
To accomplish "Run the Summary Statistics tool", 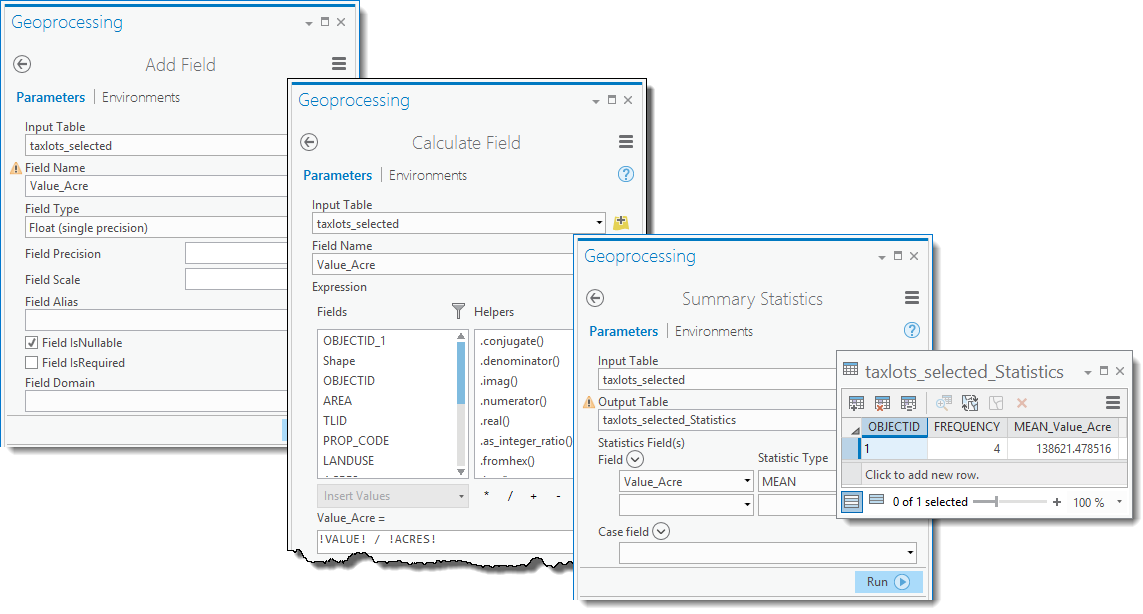I will tap(888, 582).
